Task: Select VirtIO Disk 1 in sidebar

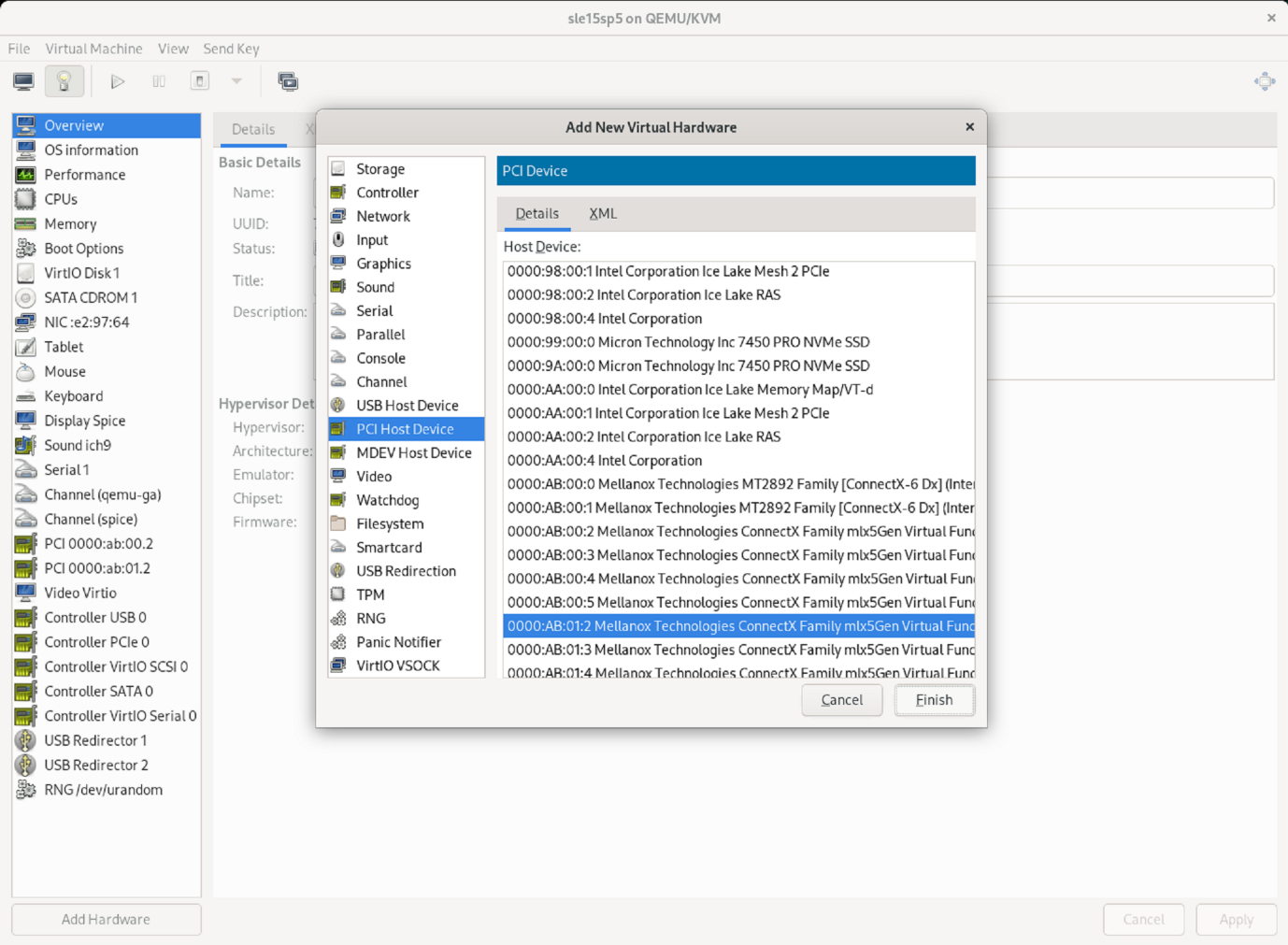Action: coord(81,273)
